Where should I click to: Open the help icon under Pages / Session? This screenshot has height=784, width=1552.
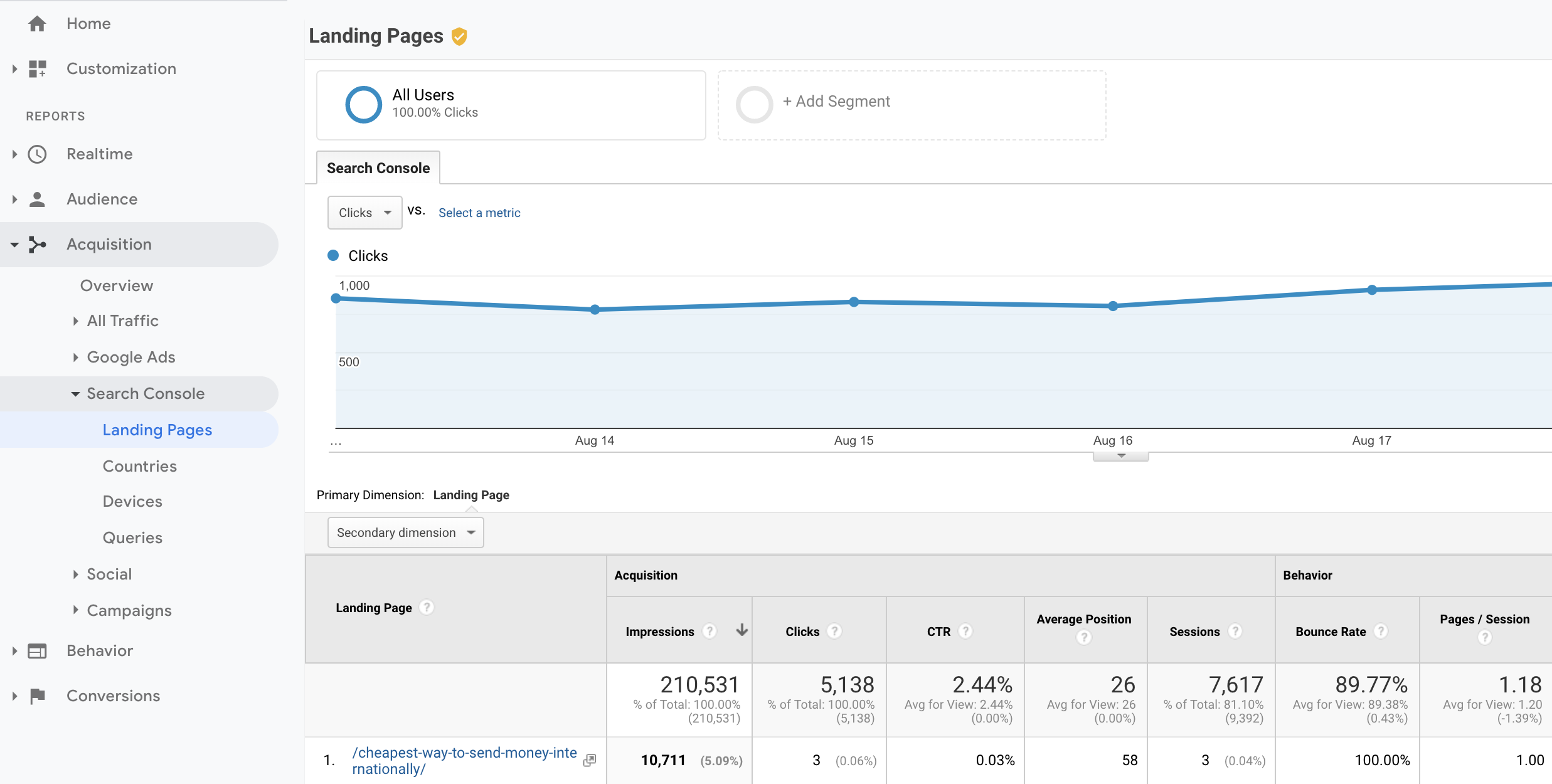[x=1484, y=637]
